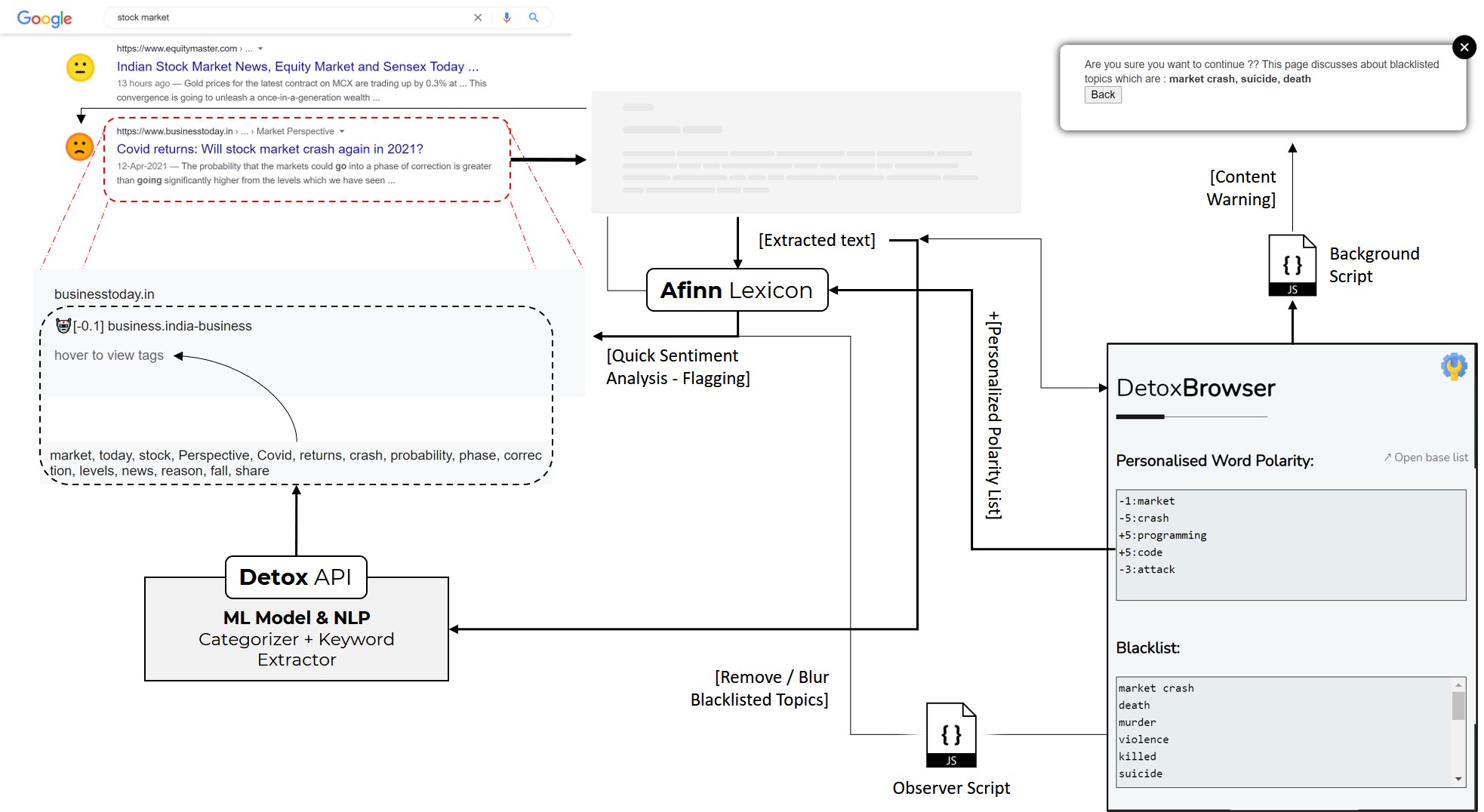Screen dimensions: 1484x812
Task: Click the '+5:programming' polarity entry
Action: 1162,536
